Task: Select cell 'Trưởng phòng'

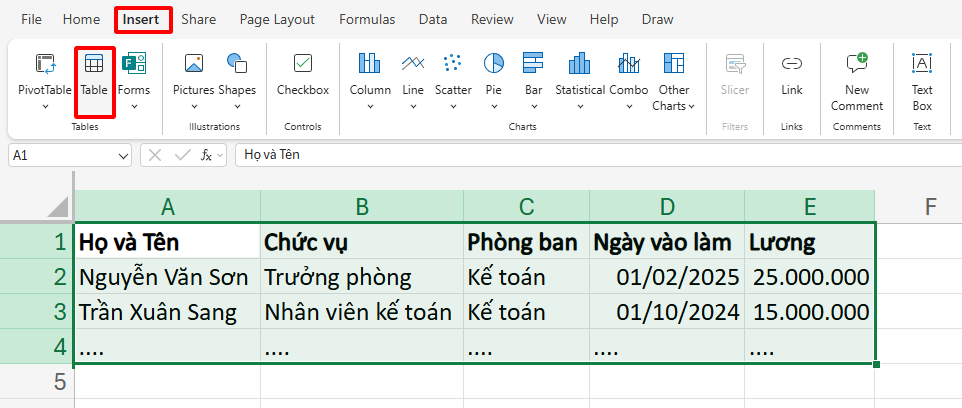Action: pos(362,277)
